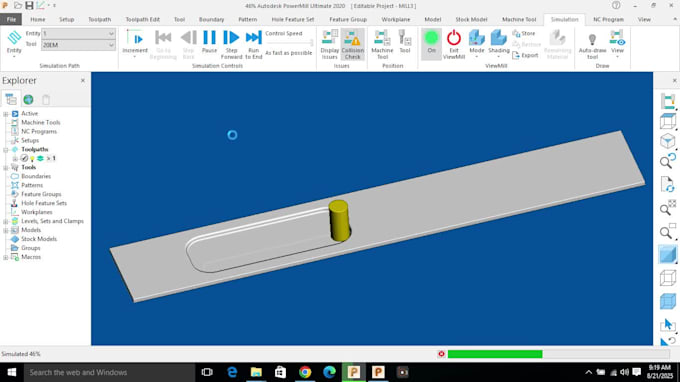The height and width of the screenshot is (382, 680).
Task: Click the Windows search box
Action: click(x=109, y=372)
